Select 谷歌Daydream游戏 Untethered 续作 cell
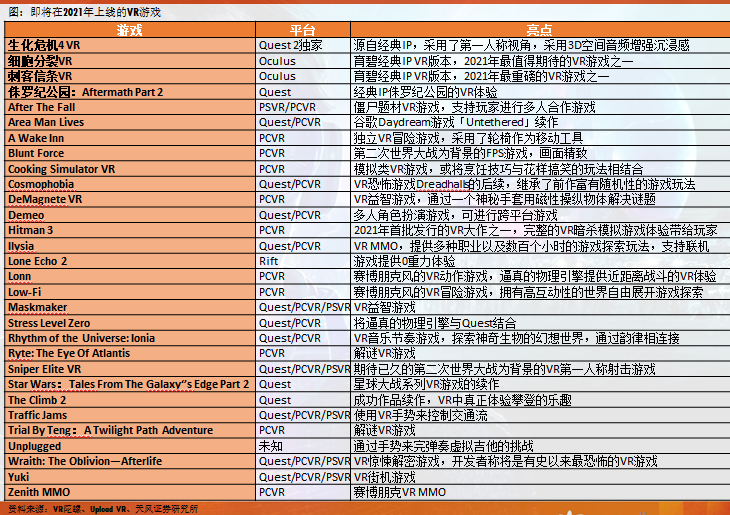Image resolution: width=730 pixels, height=515 pixels. (x=541, y=122)
